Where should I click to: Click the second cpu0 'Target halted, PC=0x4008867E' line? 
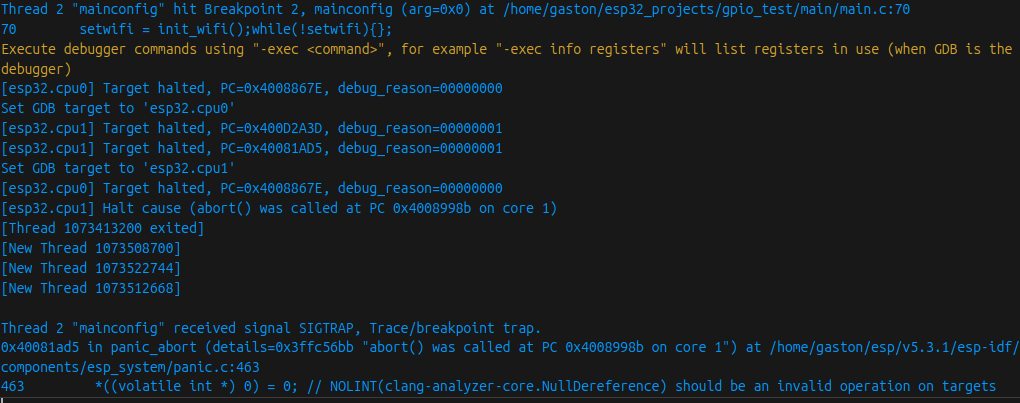(x=252, y=188)
